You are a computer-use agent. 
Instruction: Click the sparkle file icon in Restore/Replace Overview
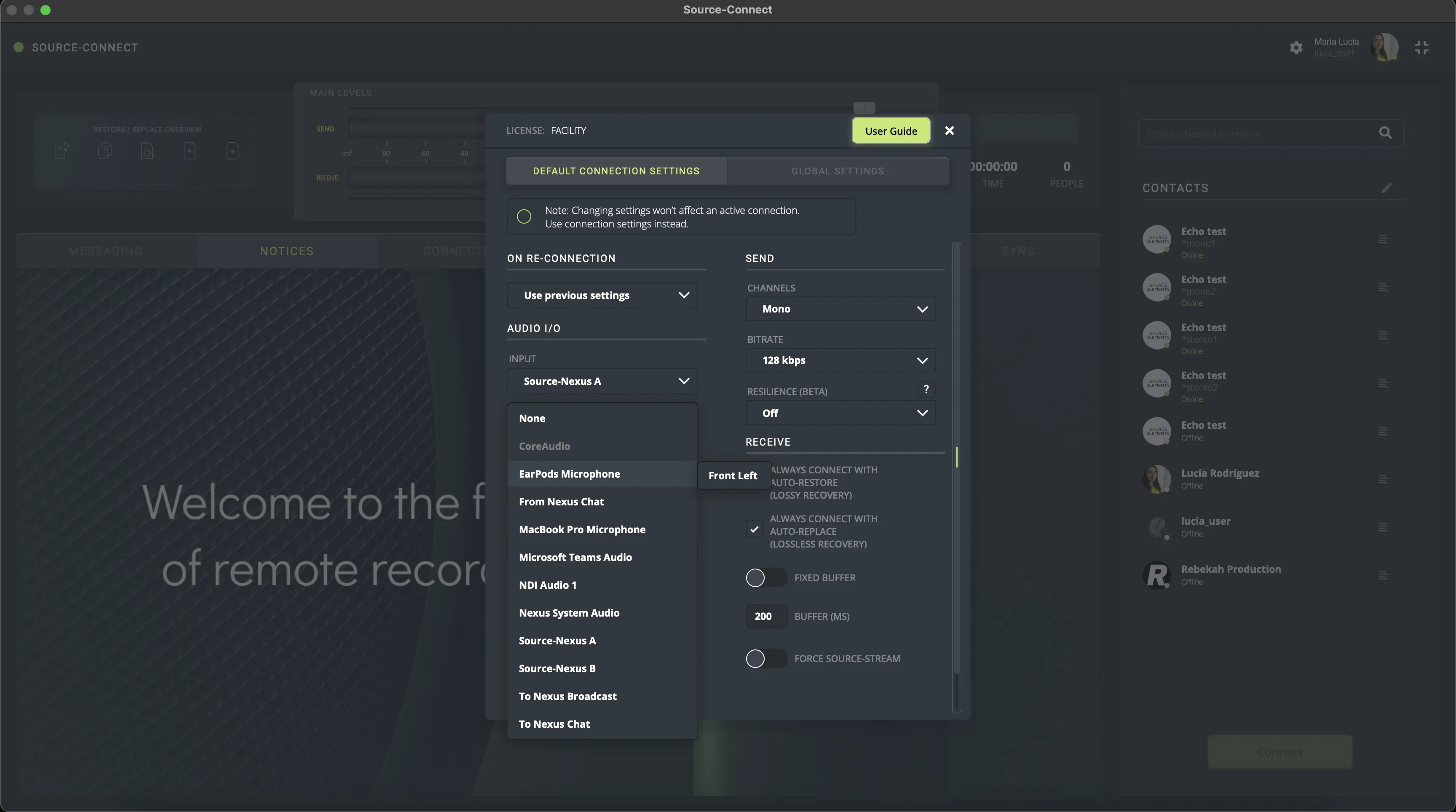[x=62, y=151]
